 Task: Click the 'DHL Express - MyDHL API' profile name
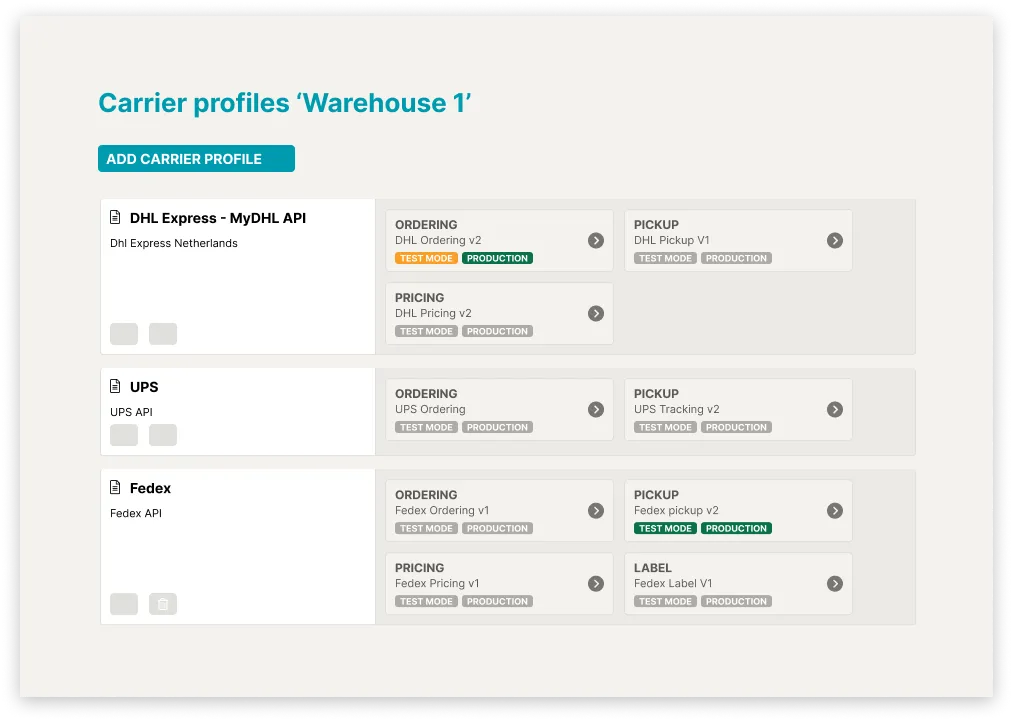pyautogui.click(x=218, y=218)
